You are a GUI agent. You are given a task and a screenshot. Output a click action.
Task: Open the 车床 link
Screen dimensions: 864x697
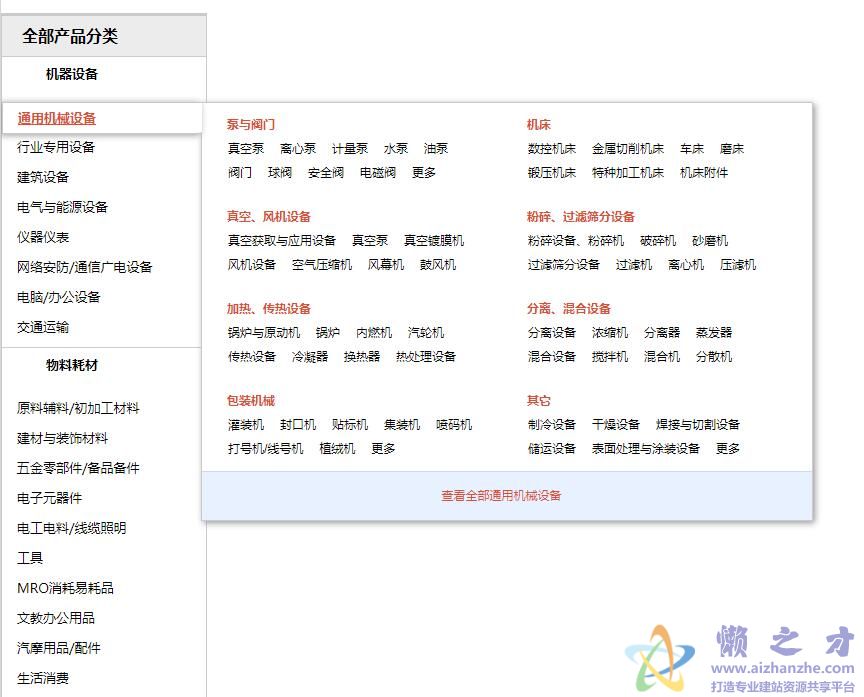click(692, 149)
